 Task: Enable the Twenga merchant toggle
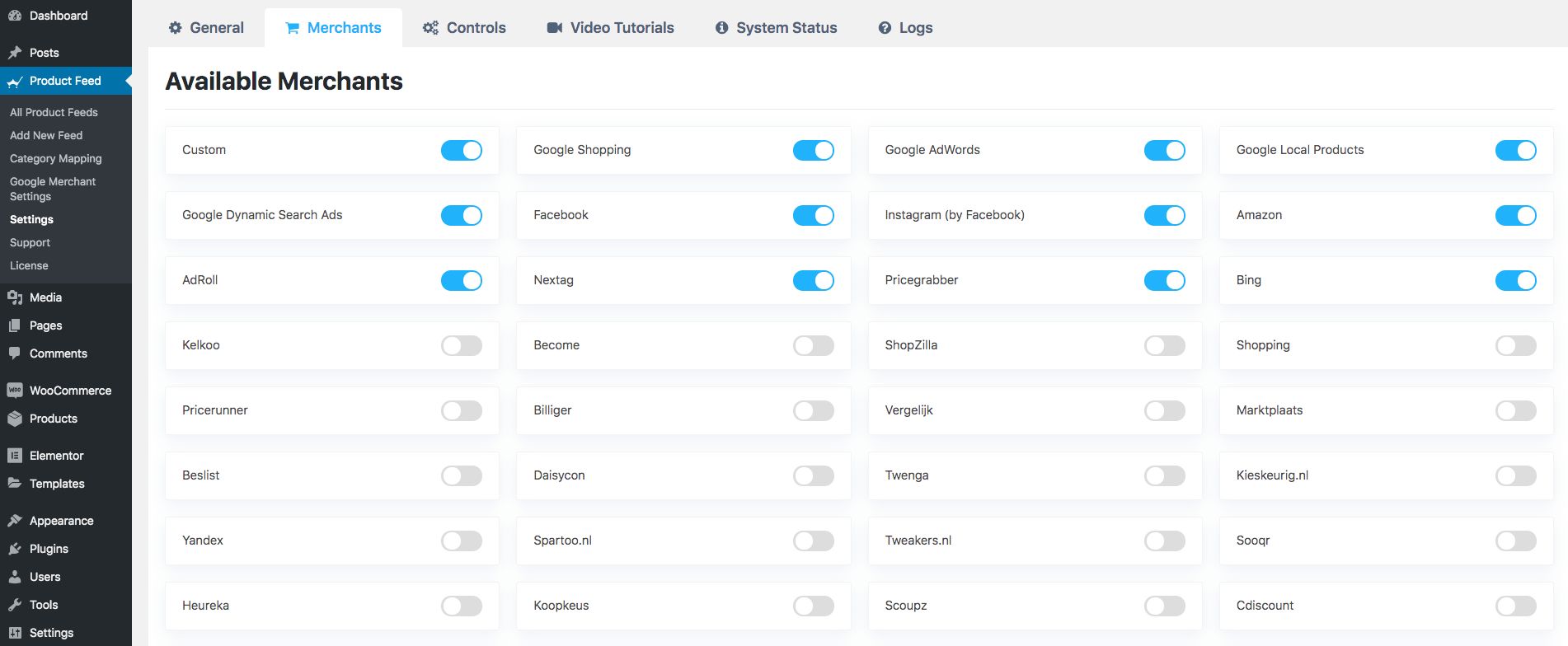coord(1165,475)
